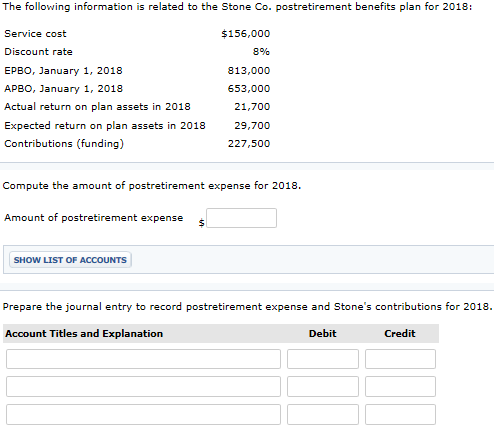This screenshot has height=434, width=494.
Task: Click the Service cost label
Action: tap(35, 34)
